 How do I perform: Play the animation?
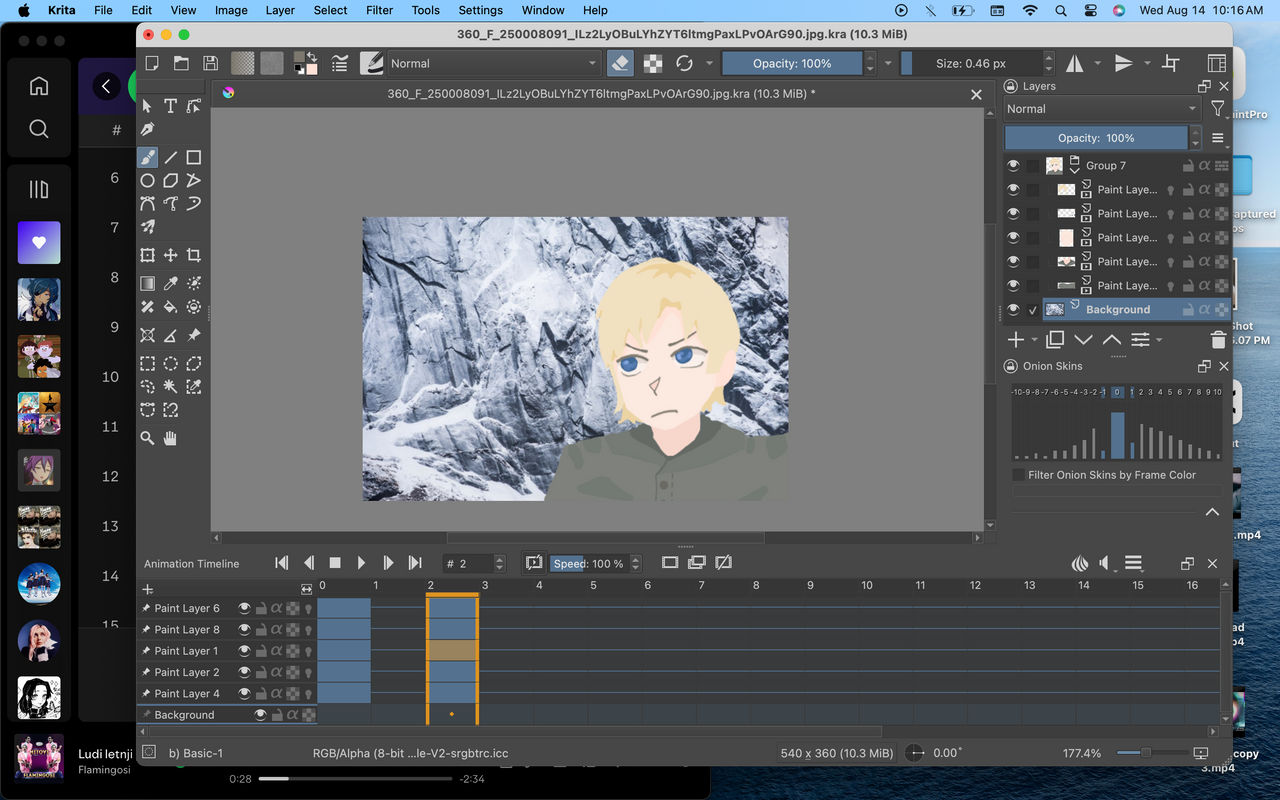361,563
